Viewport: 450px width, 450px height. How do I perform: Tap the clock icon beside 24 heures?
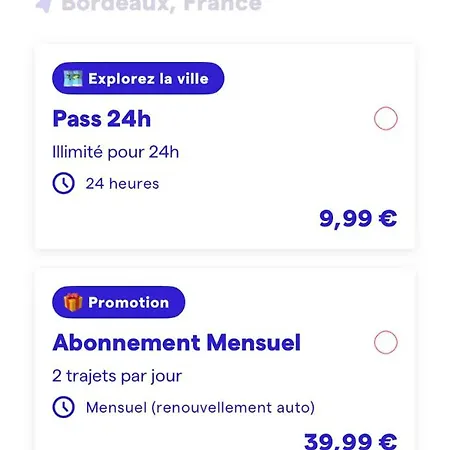63,183
